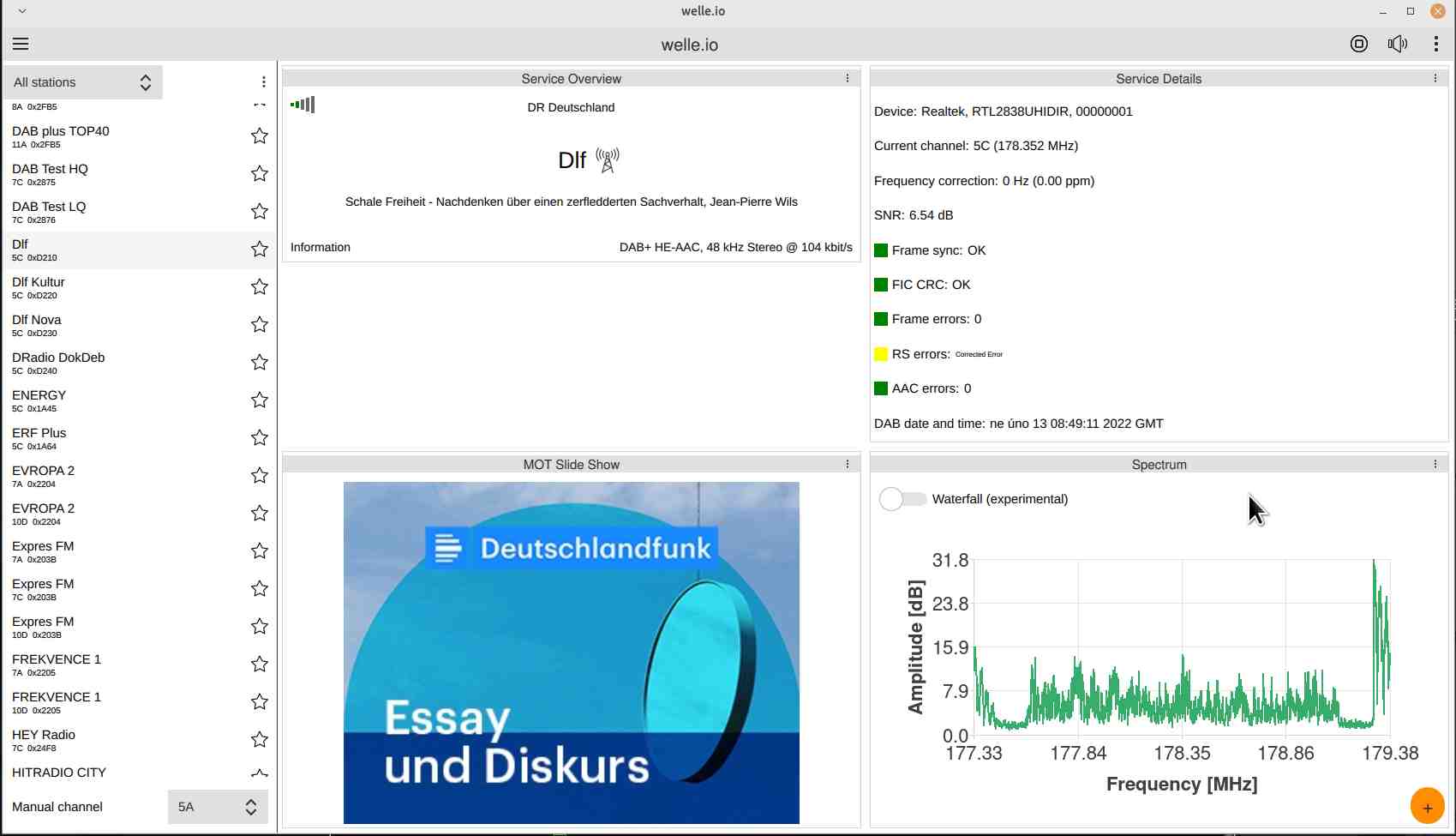Expand the All stations dropdown
Image resolution: width=1456 pixels, height=836 pixels.
pyautogui.click(x=82, y=82)
